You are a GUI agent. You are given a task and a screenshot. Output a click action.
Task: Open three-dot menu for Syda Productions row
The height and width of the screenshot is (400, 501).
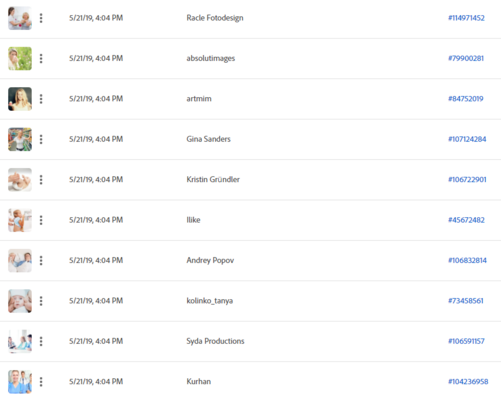(x=41, y=341)
